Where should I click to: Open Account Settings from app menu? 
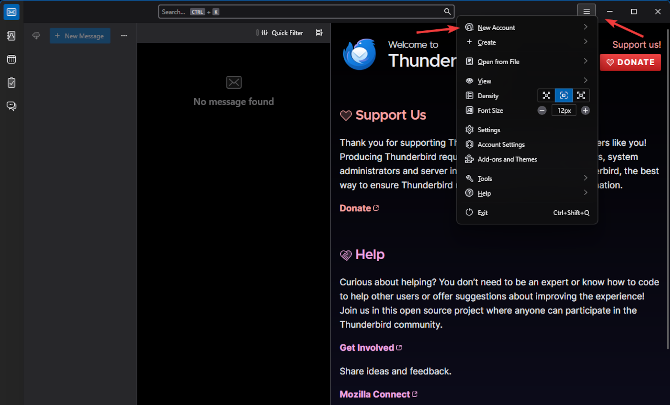(526, 144)
